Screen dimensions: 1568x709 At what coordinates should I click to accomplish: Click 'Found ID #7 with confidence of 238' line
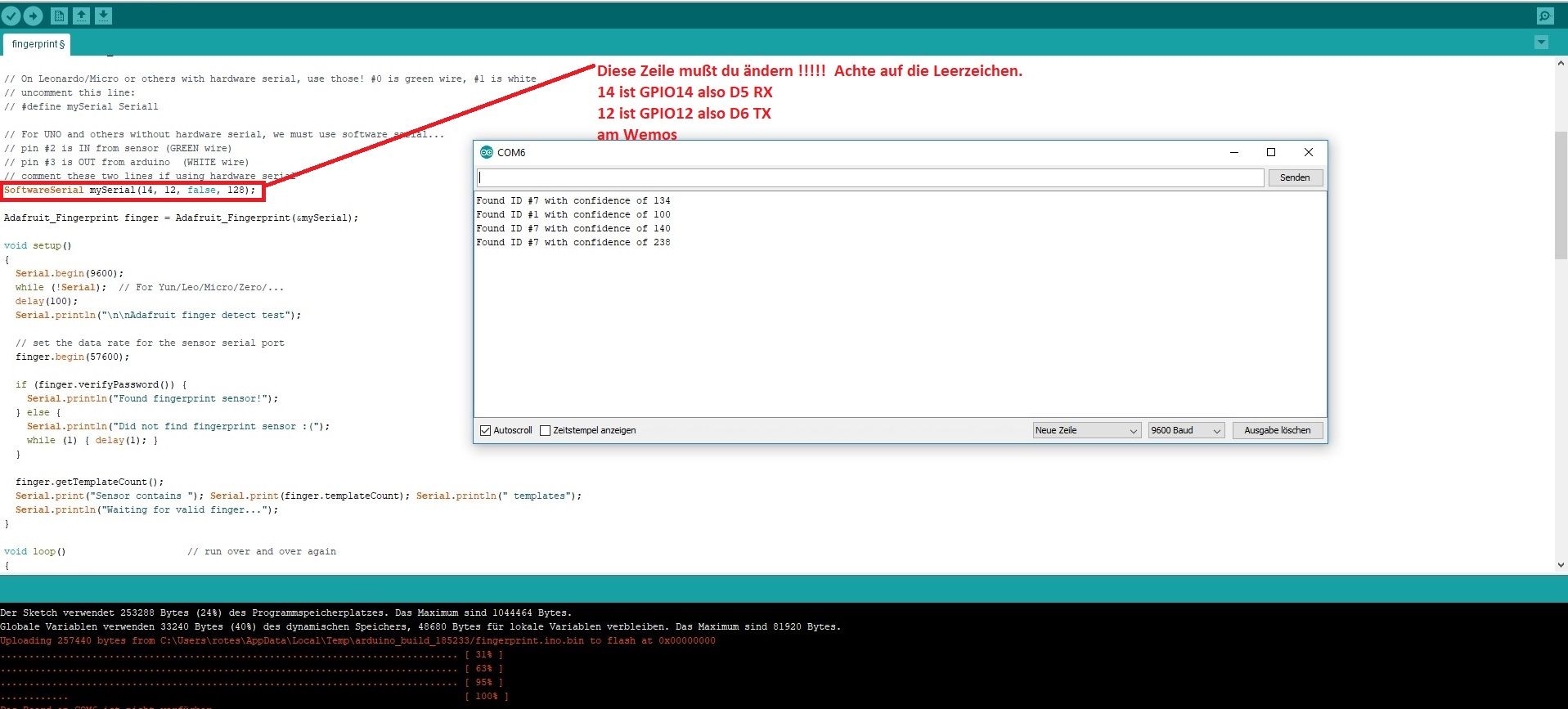click(x=573, y=242)
